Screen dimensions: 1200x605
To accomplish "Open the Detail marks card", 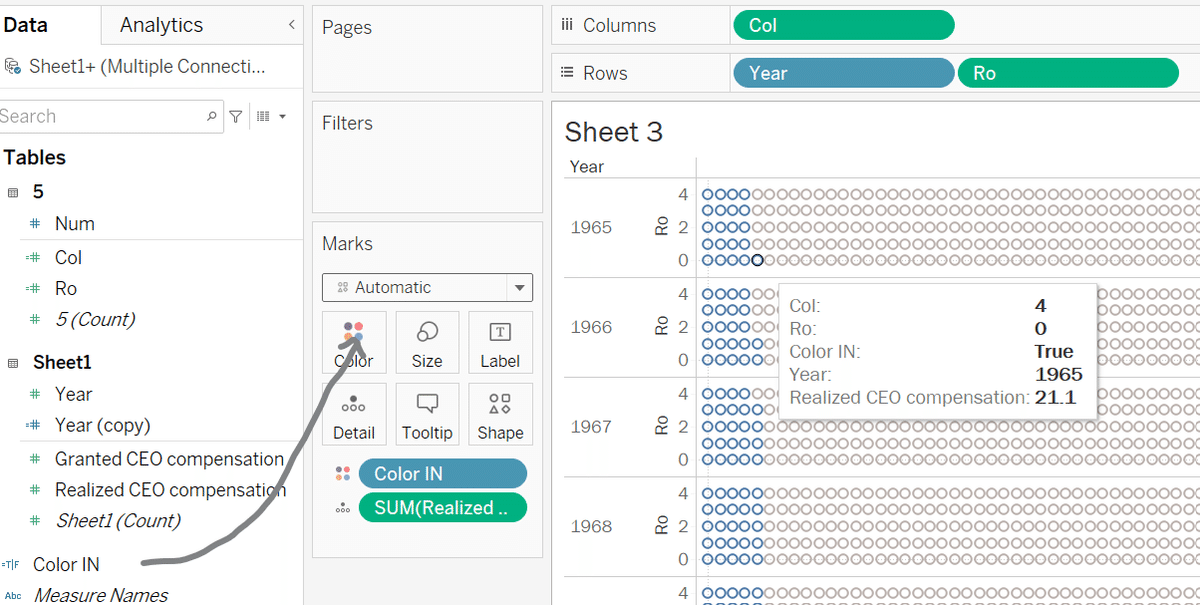I will click(x=353, y=415).
